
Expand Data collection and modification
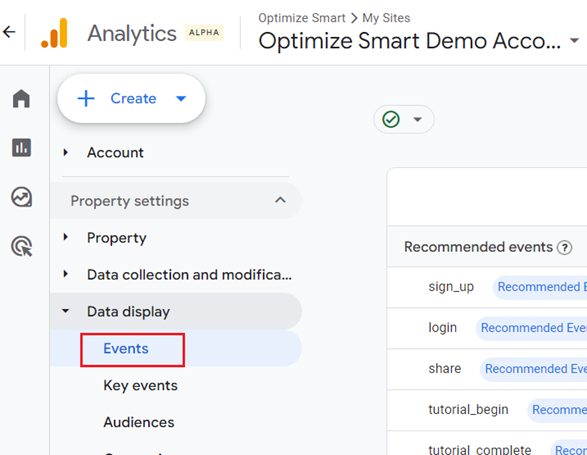coord(66,274)
